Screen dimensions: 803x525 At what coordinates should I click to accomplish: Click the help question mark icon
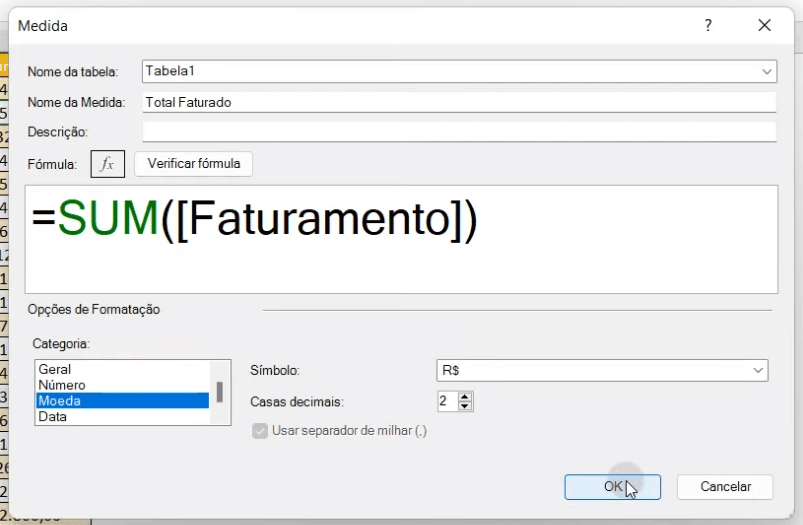[x=708, y=25]
